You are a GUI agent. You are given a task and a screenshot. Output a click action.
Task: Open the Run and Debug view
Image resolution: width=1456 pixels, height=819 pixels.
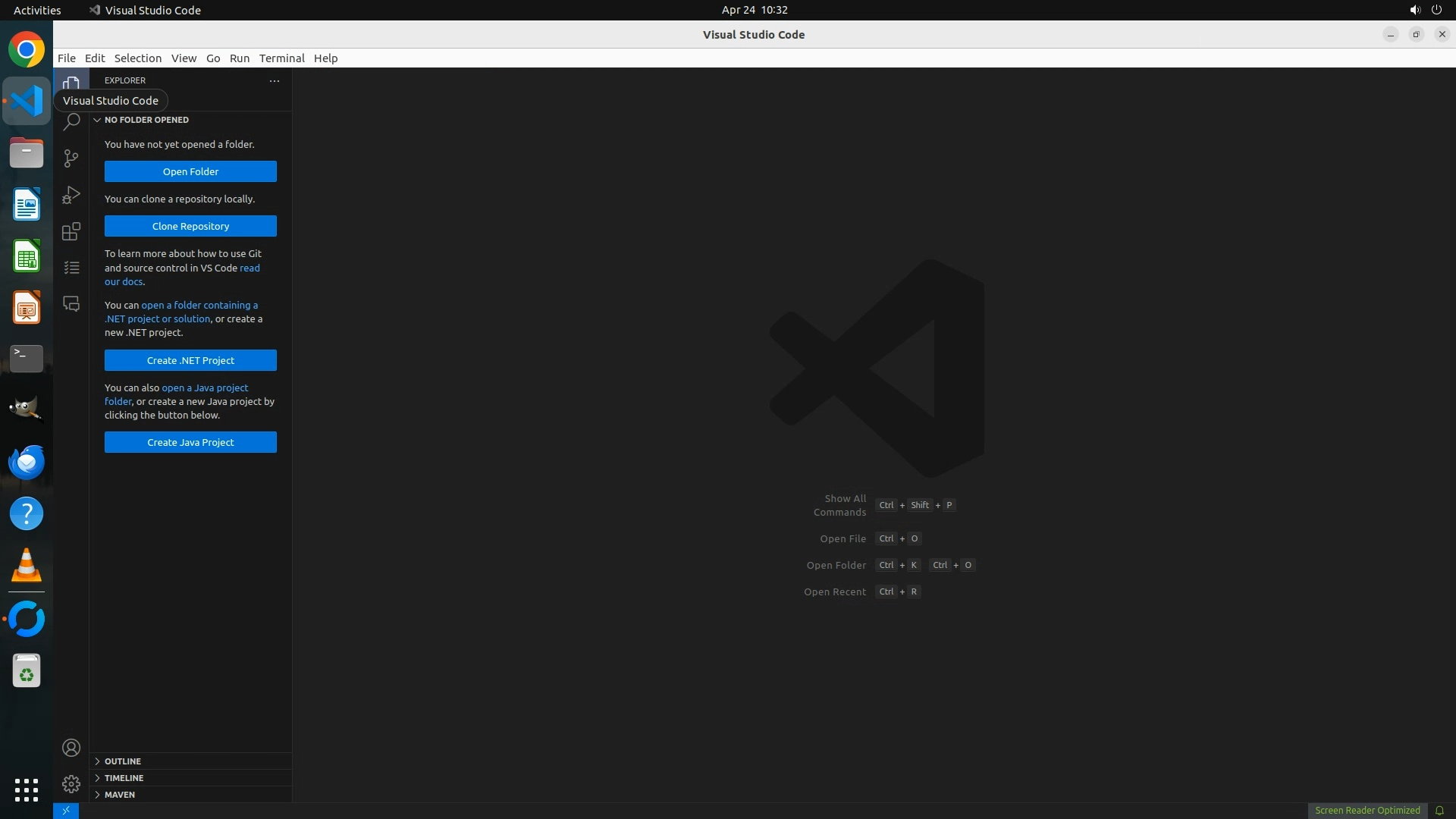[71, 195]
